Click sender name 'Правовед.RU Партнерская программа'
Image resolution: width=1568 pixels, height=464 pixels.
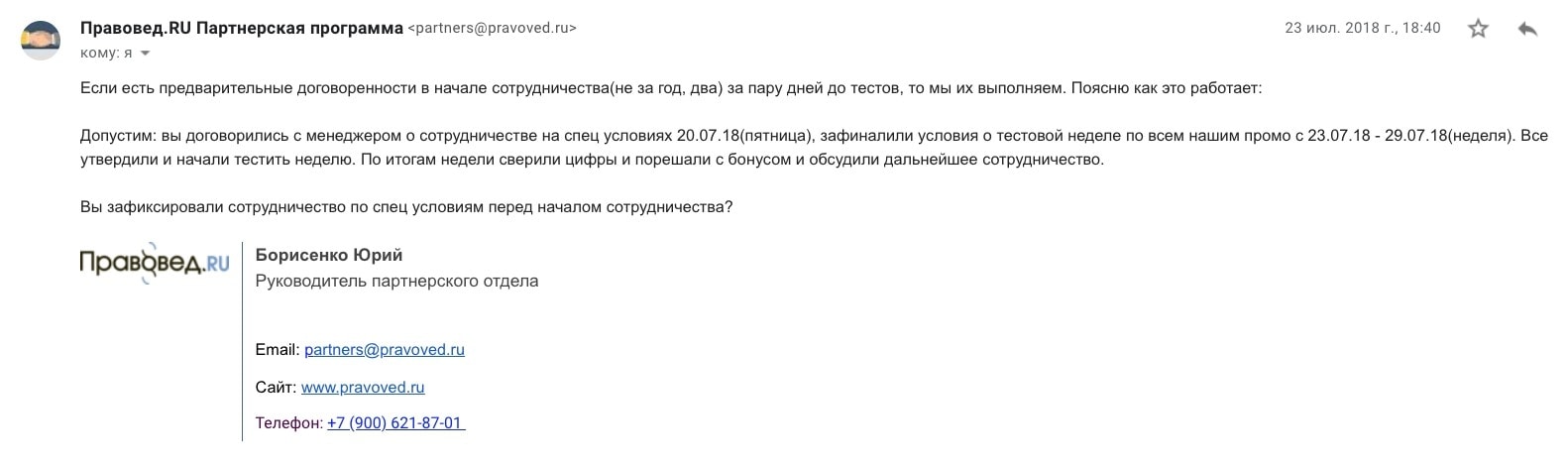242,28
